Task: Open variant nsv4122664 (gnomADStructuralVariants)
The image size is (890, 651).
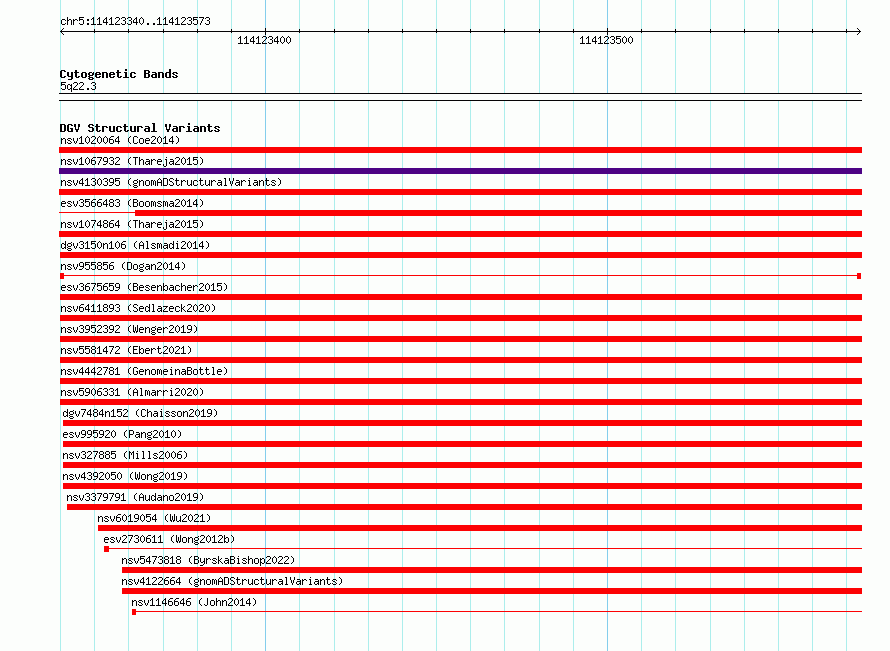Action: coord(232,581)
